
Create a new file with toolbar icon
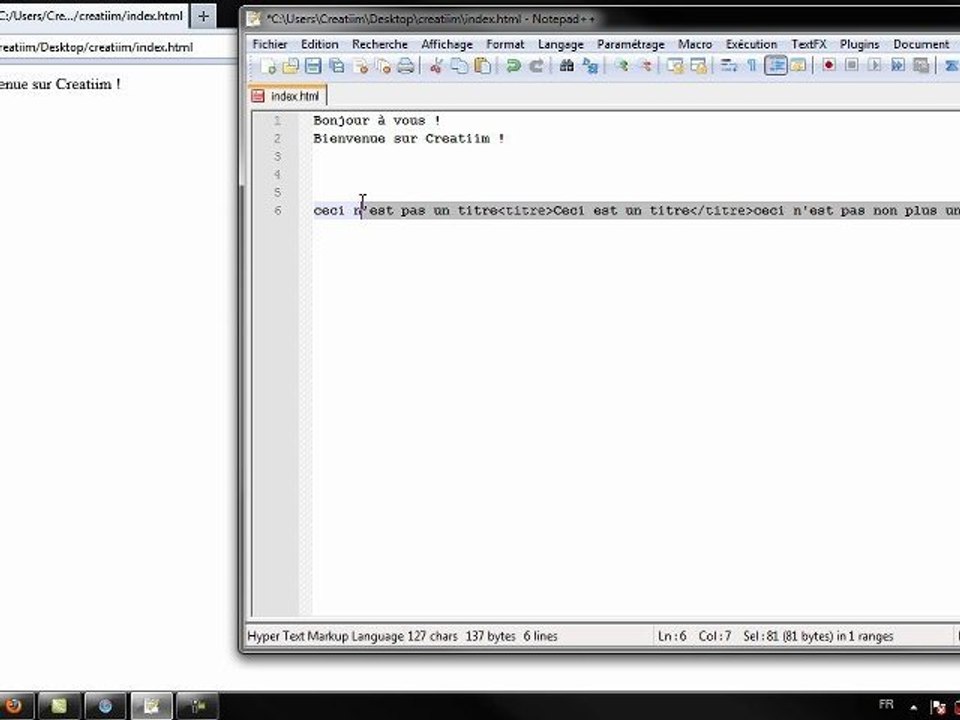[268, 66]
